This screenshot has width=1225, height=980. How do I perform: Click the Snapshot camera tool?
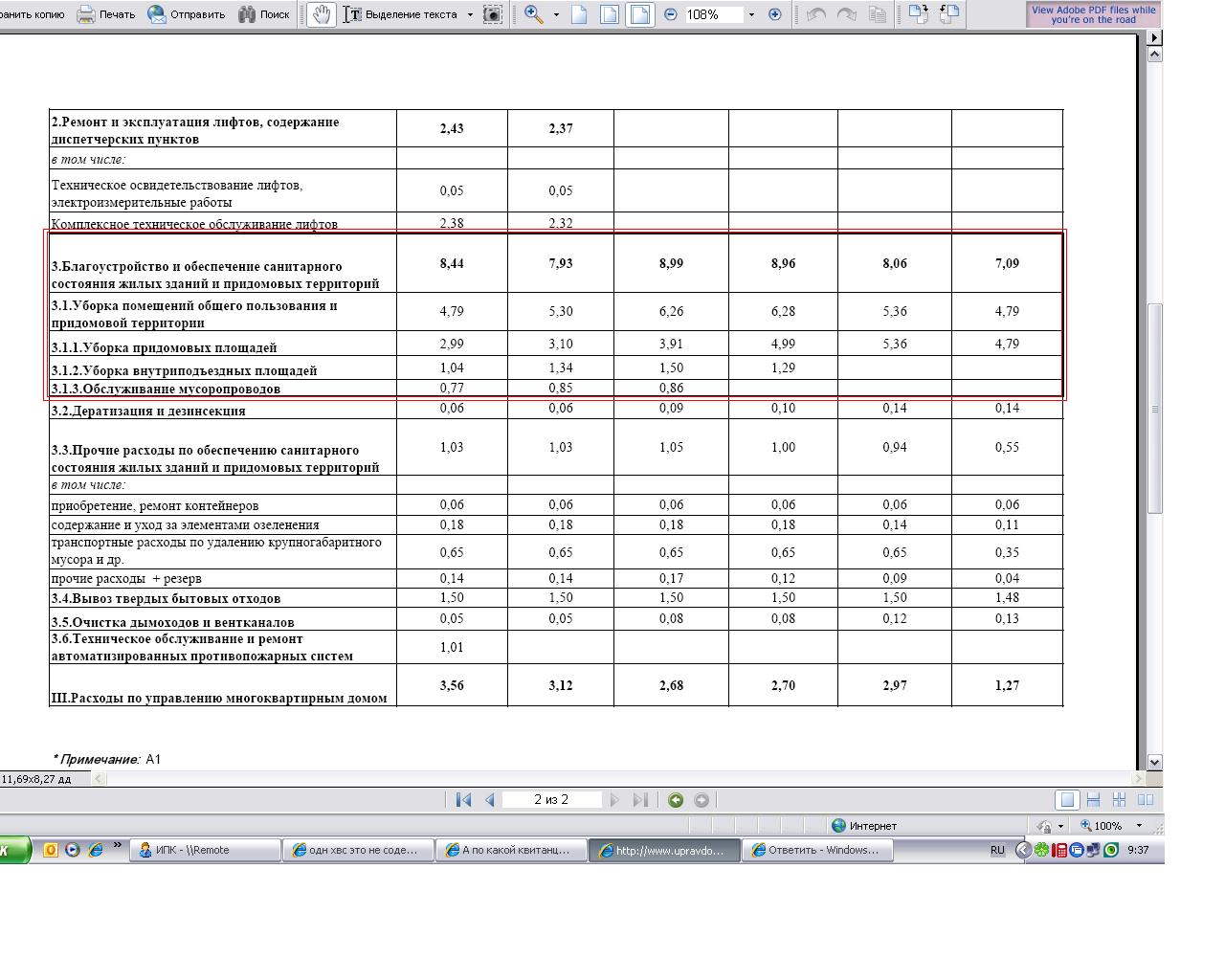pos(492,14)
